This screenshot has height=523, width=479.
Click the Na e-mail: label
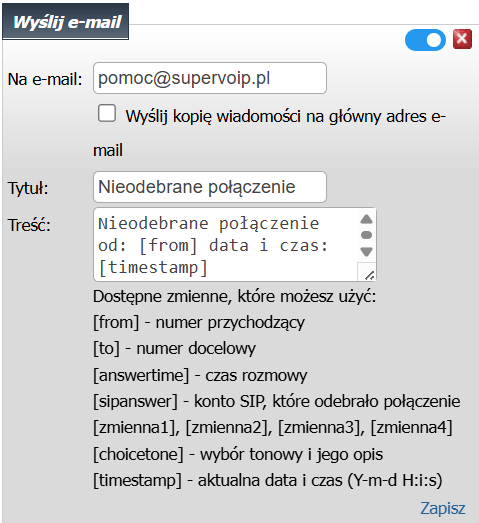pyautogui.click(x=45, y=79)
